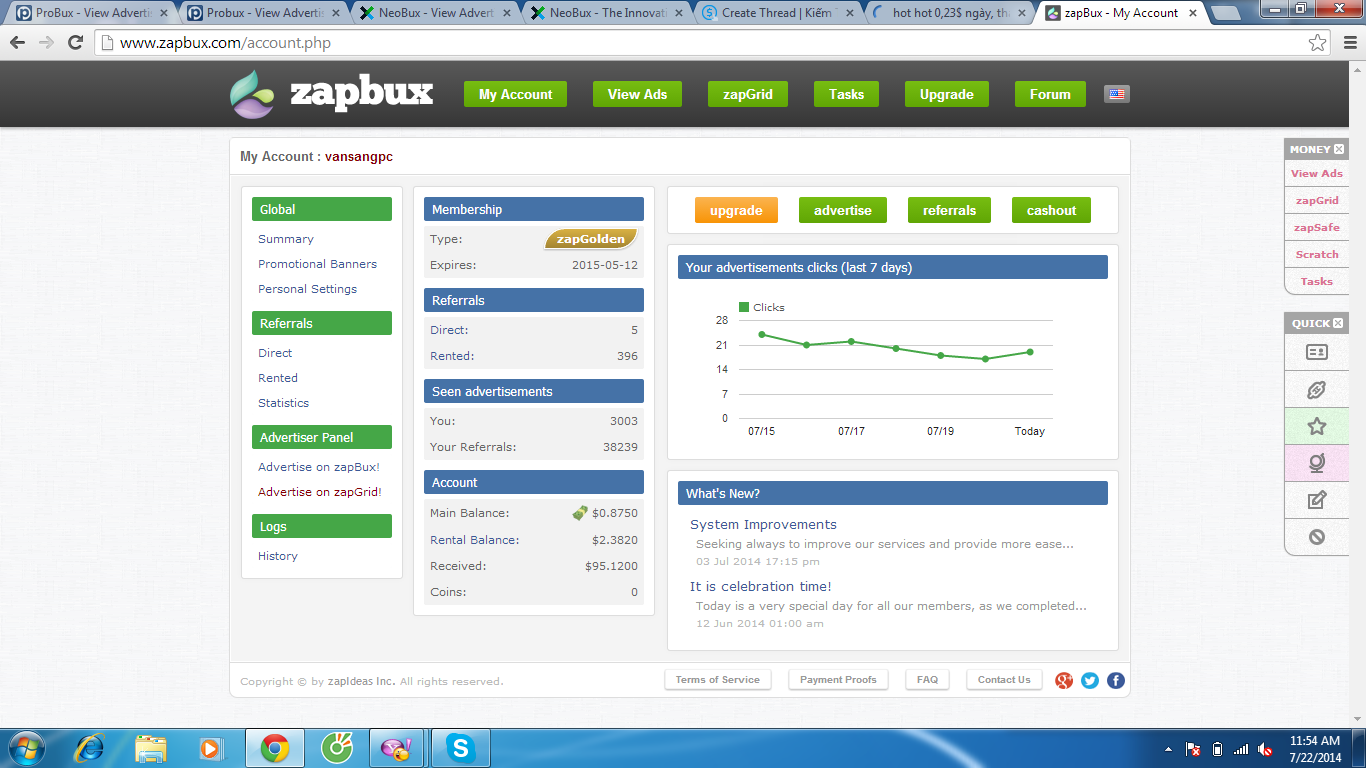
Task: Click the Terms of Service footer button
Action: click(x=718, y=680)
